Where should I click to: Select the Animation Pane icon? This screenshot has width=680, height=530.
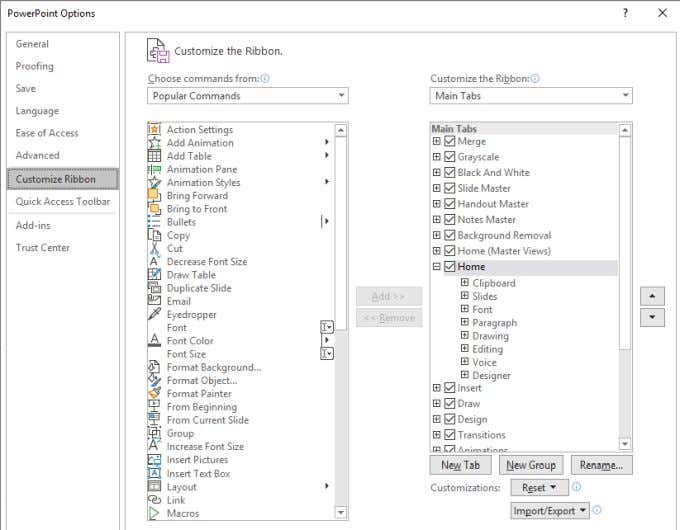point(154,169)
